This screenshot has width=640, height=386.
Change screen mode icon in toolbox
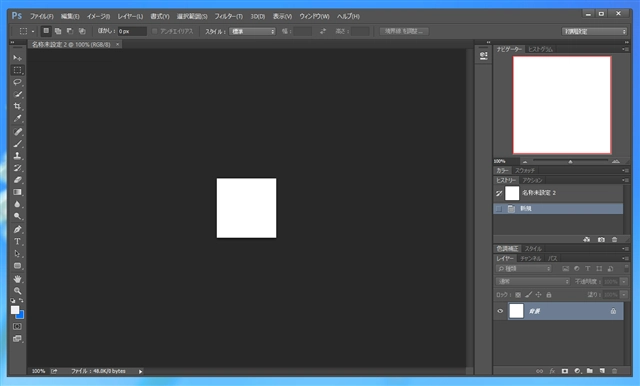pos(17,339)
